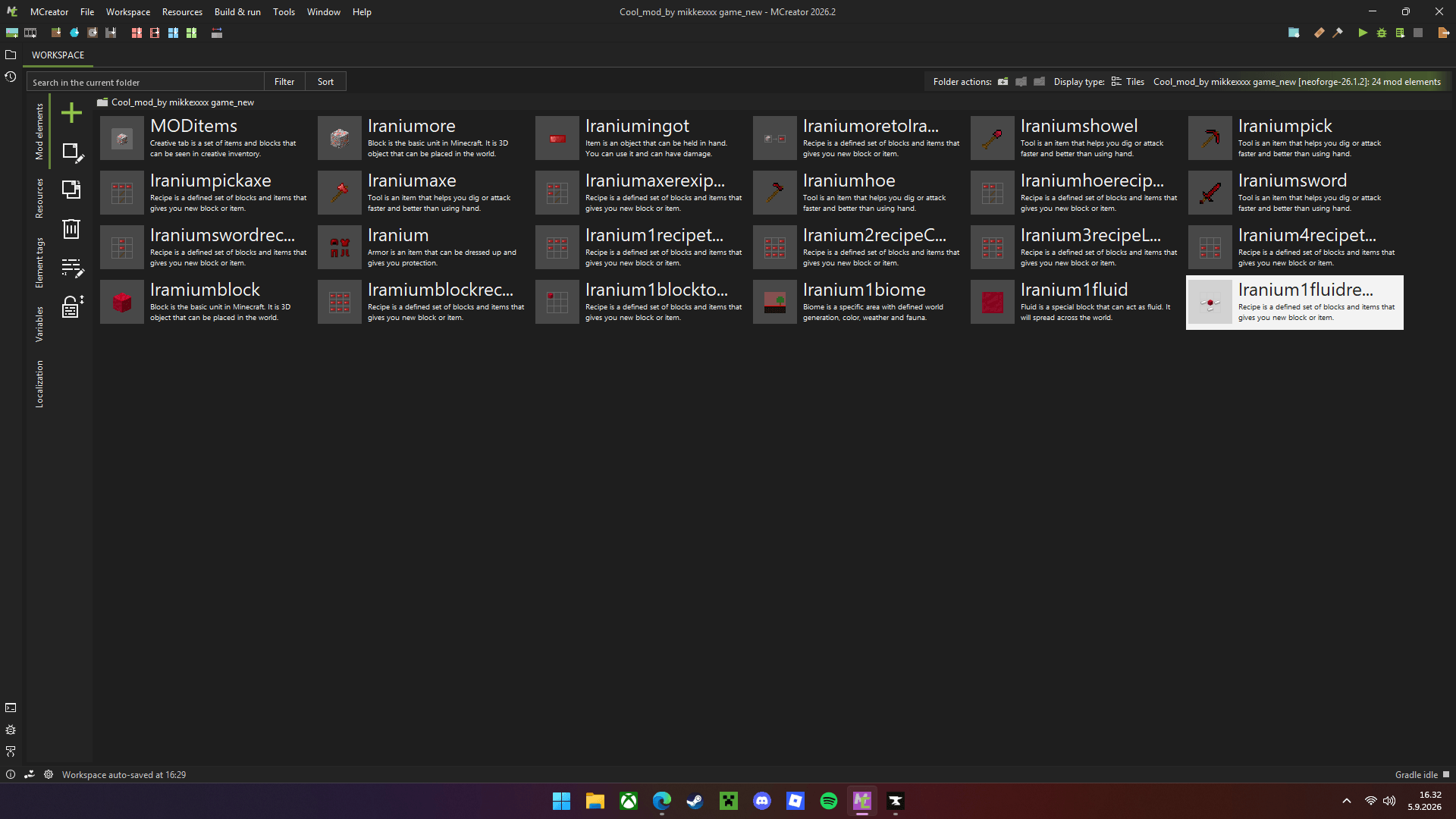Click the red-blue arrow toolbar icon
The height and width of the screenshot is (819, 1456).
click(x=217, y=33)
